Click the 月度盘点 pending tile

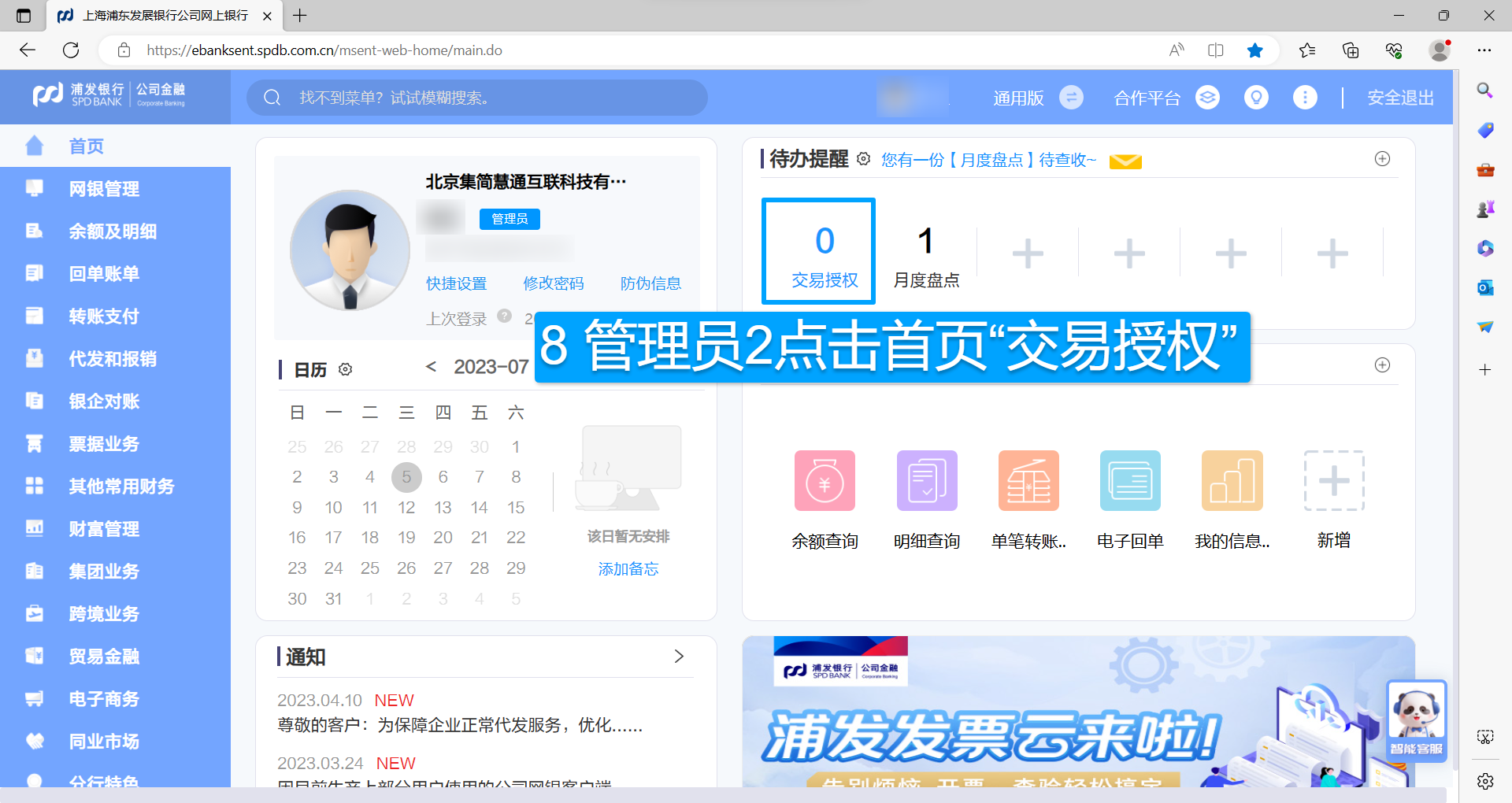(926, 256)
